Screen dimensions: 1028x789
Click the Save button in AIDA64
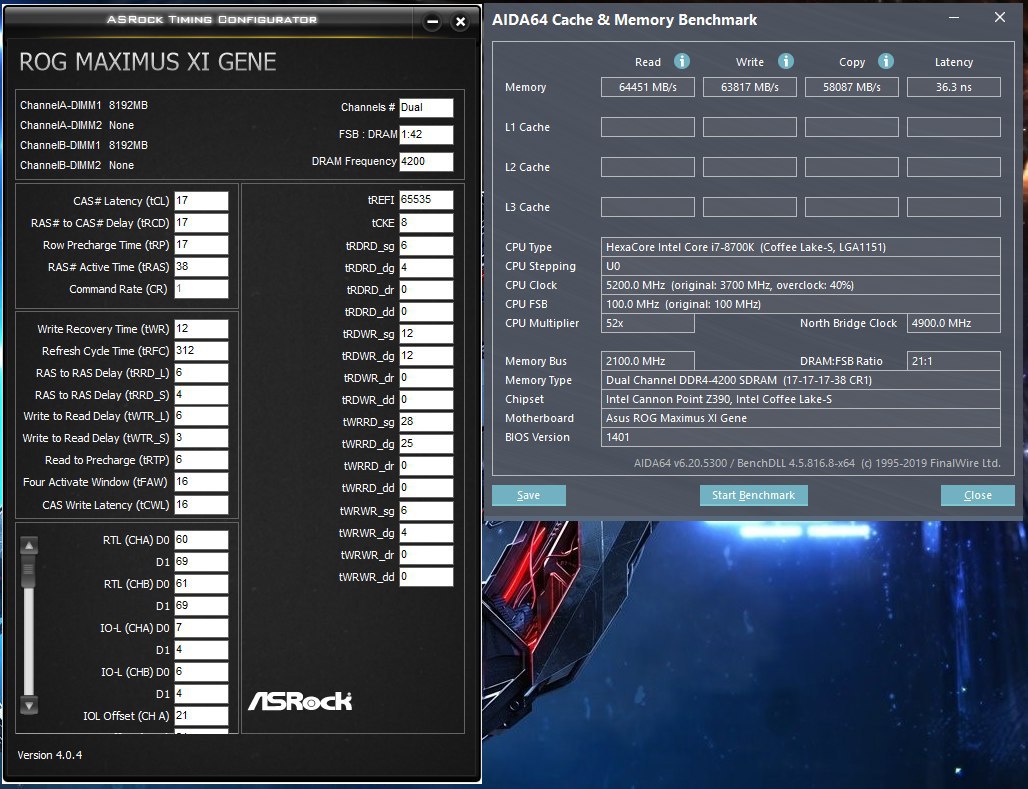tap(528, 495)
